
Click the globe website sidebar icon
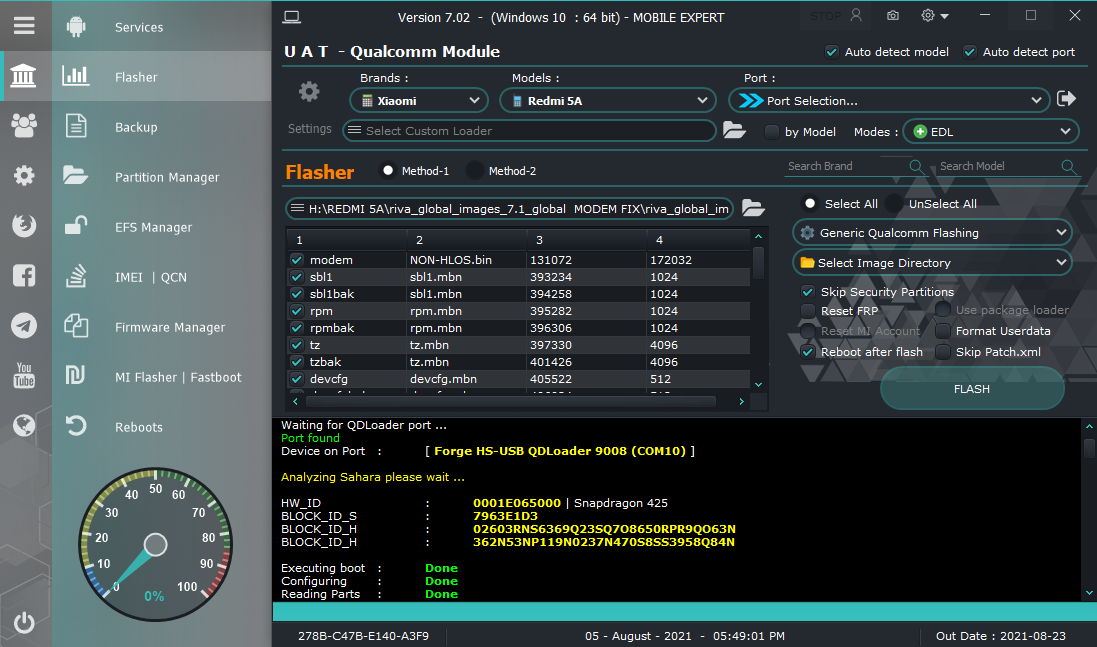pyautogui.click(x=24, y=425)
